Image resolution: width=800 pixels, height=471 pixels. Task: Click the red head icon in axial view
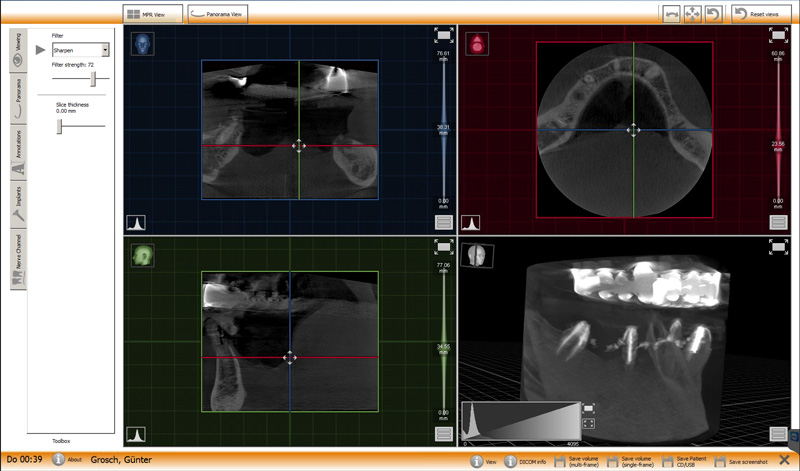pos(476,43)
